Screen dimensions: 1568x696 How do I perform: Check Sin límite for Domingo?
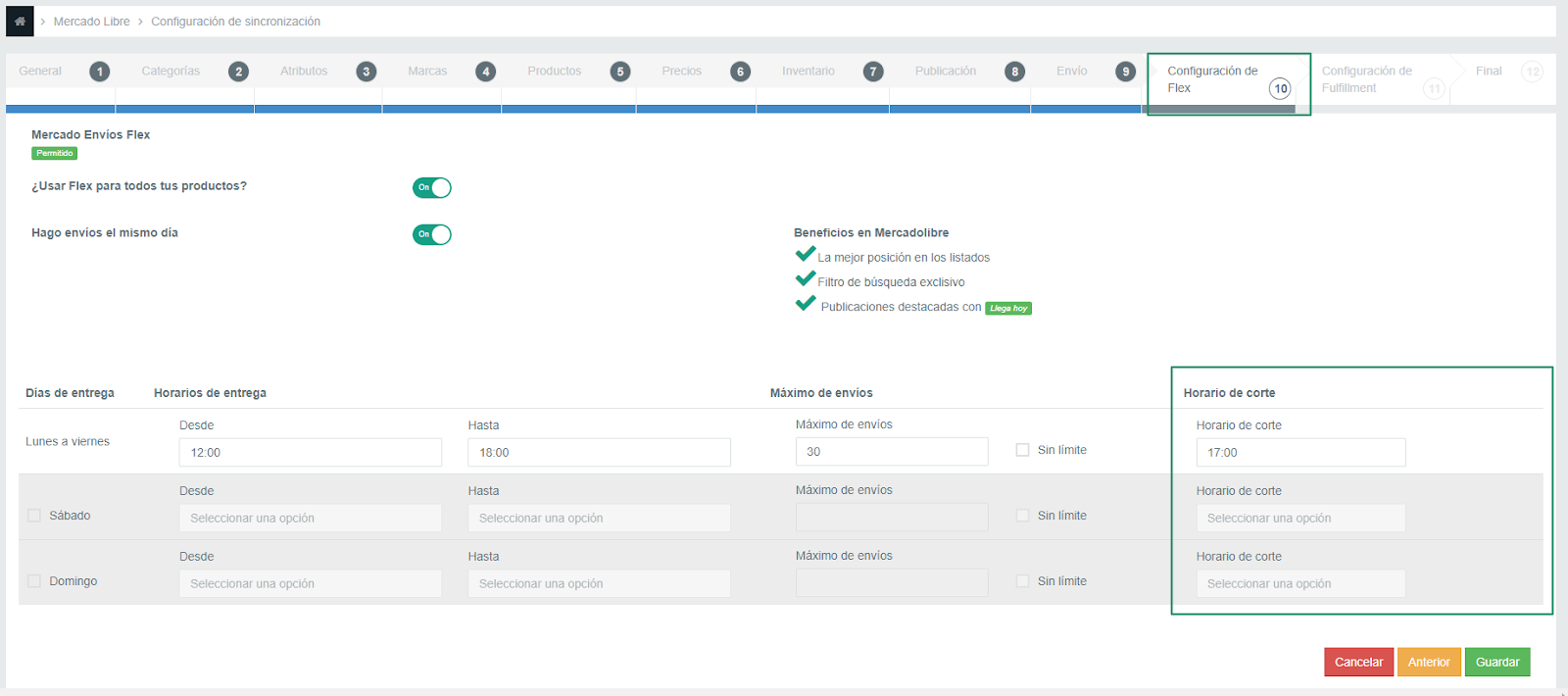coord(1023,581)
